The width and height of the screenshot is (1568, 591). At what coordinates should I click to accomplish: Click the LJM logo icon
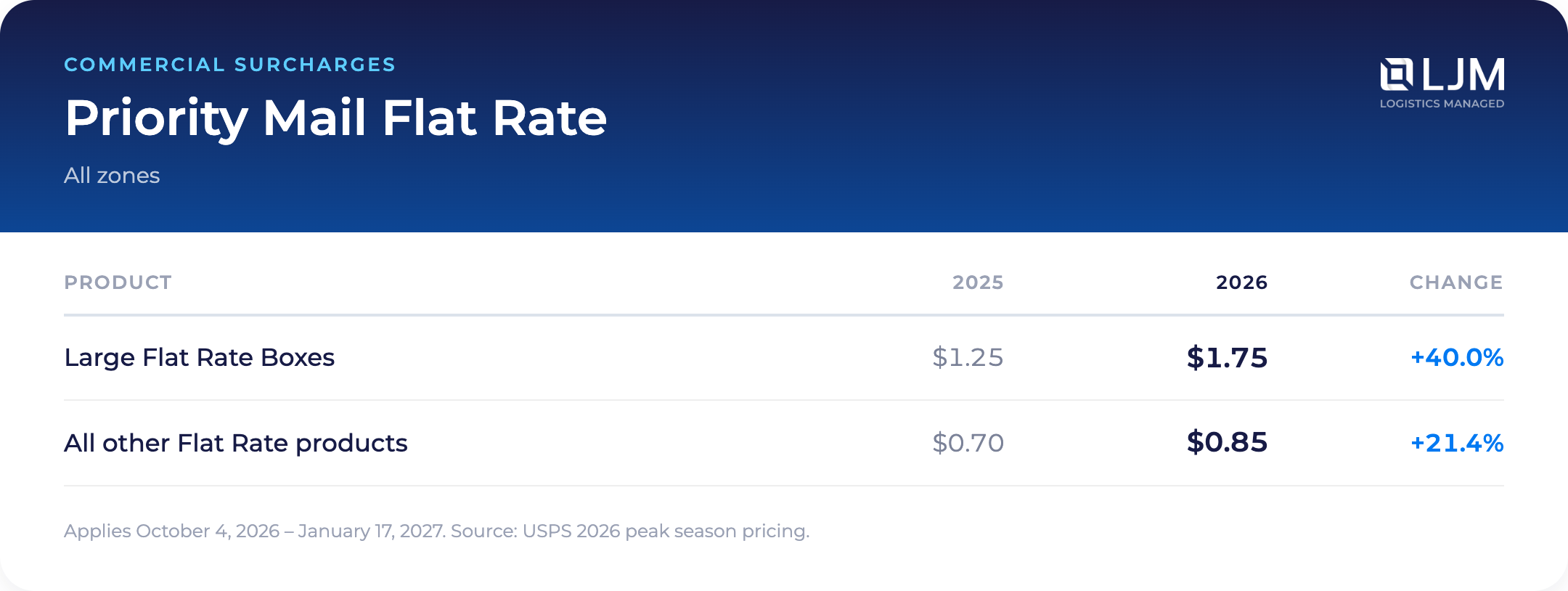(x=1397, y=75)
